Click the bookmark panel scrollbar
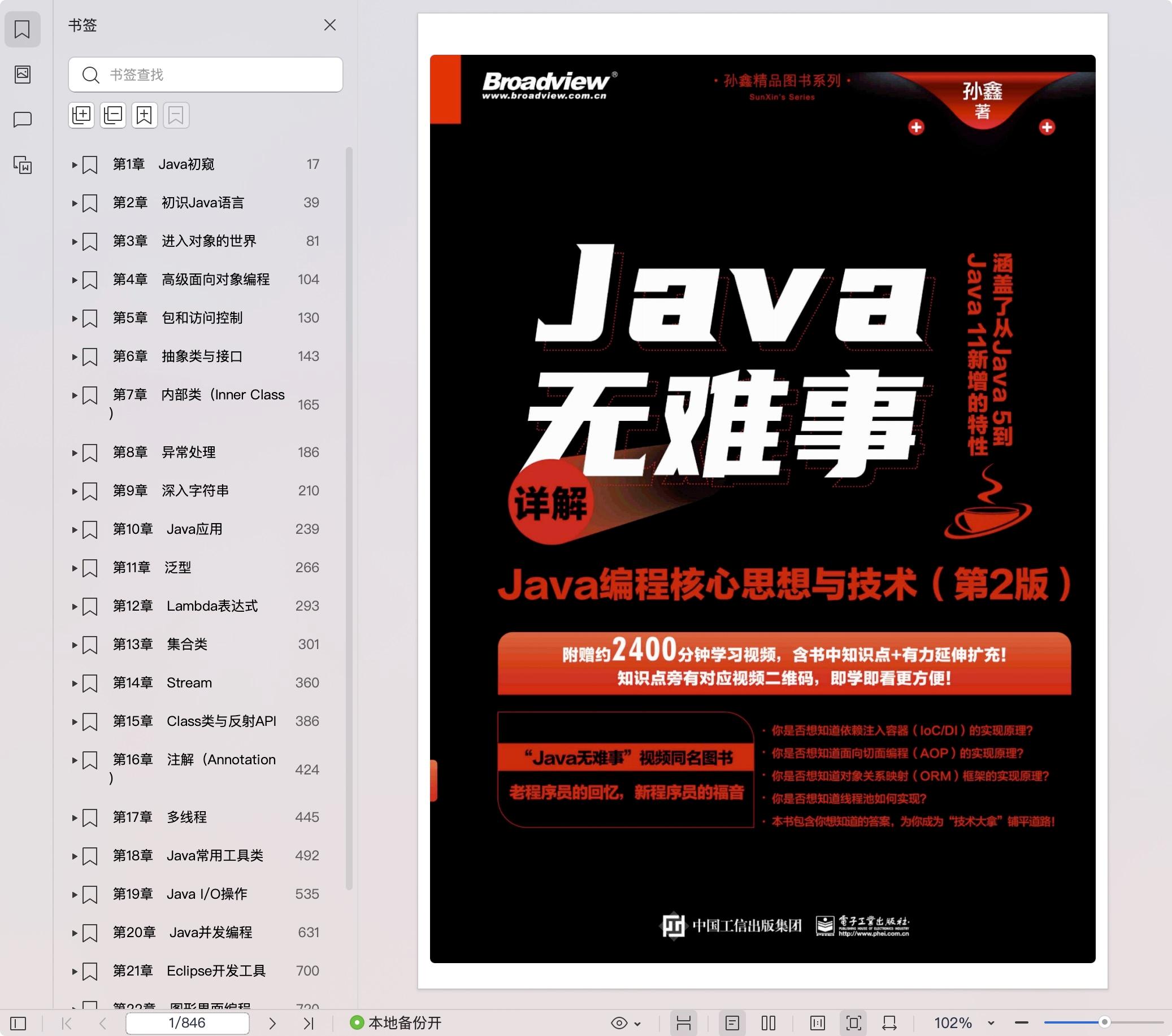 pos(349,519)
